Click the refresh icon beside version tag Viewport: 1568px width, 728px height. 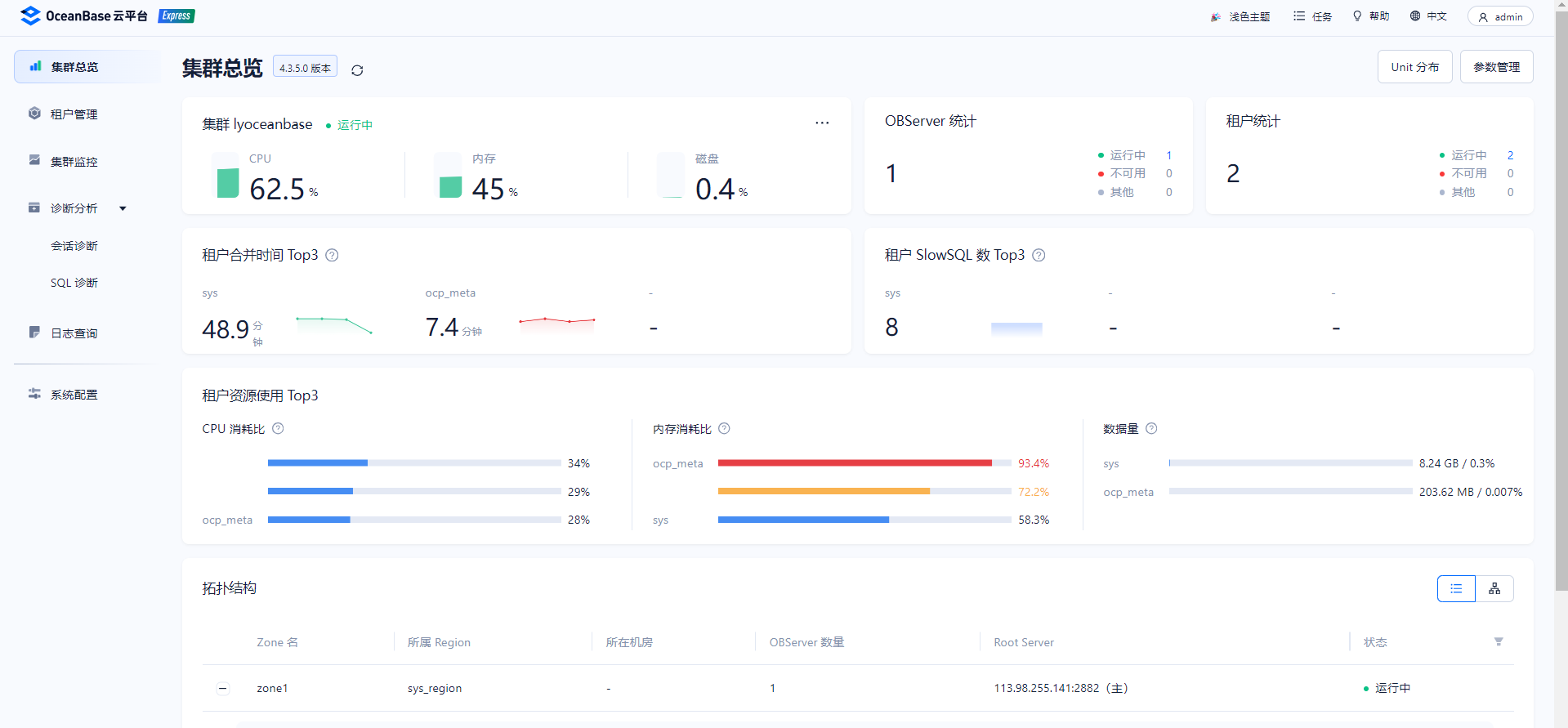point(357,70)
